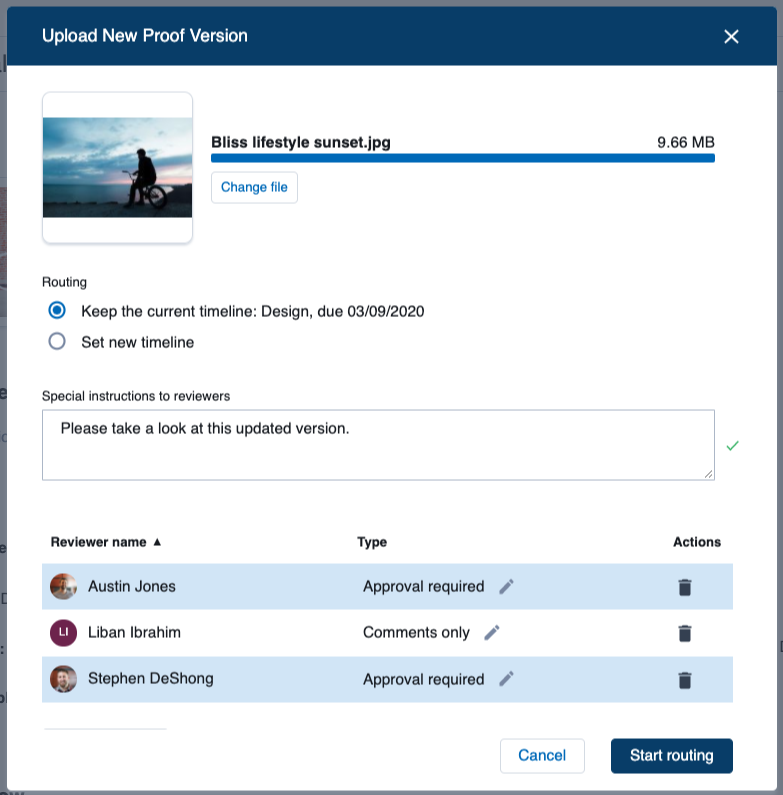Delete reviewer Stephen DeShong
This screenshot has width=783, height=795.
coord(685,680)
